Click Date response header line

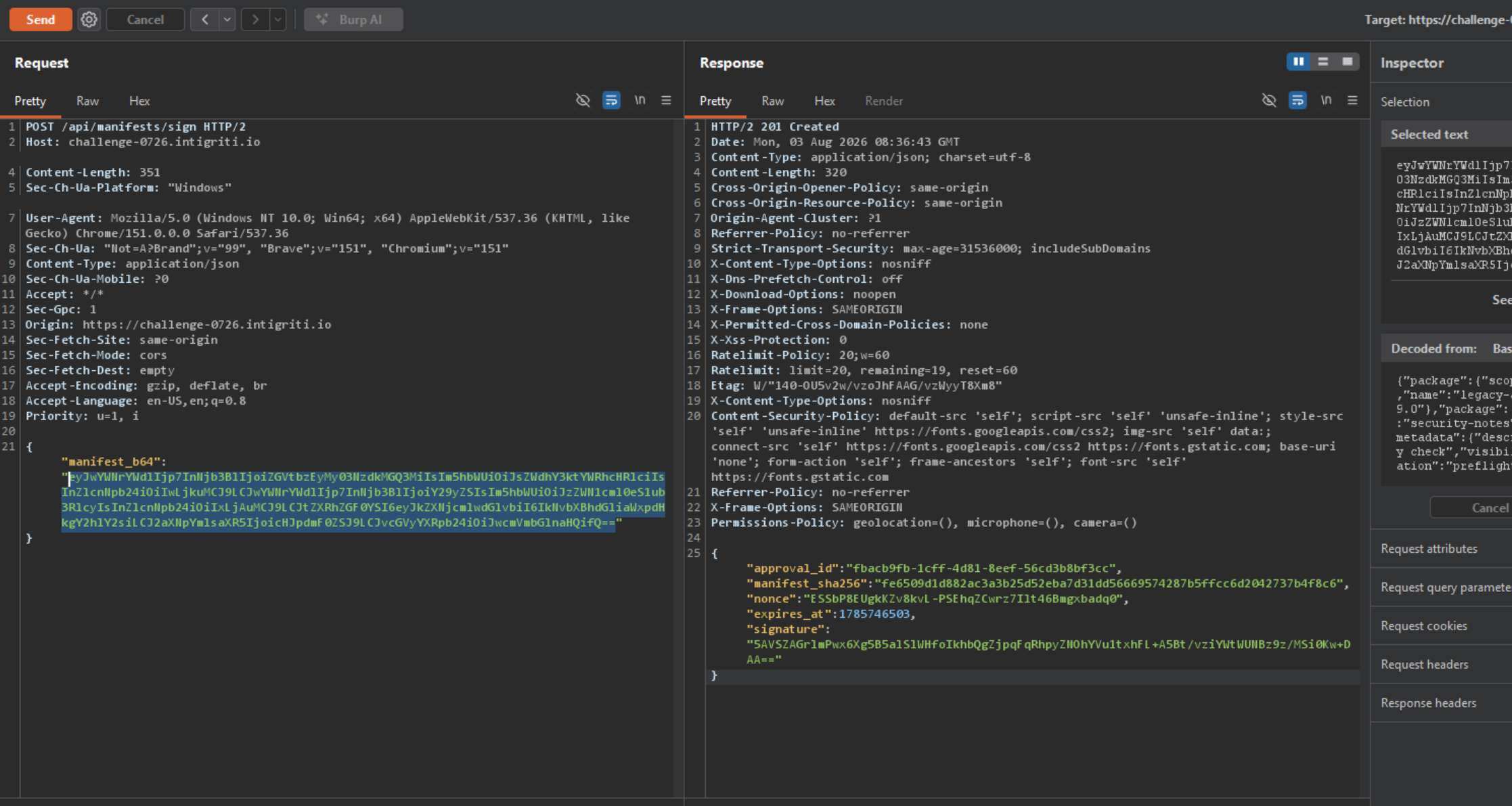(x=835, y=142)
